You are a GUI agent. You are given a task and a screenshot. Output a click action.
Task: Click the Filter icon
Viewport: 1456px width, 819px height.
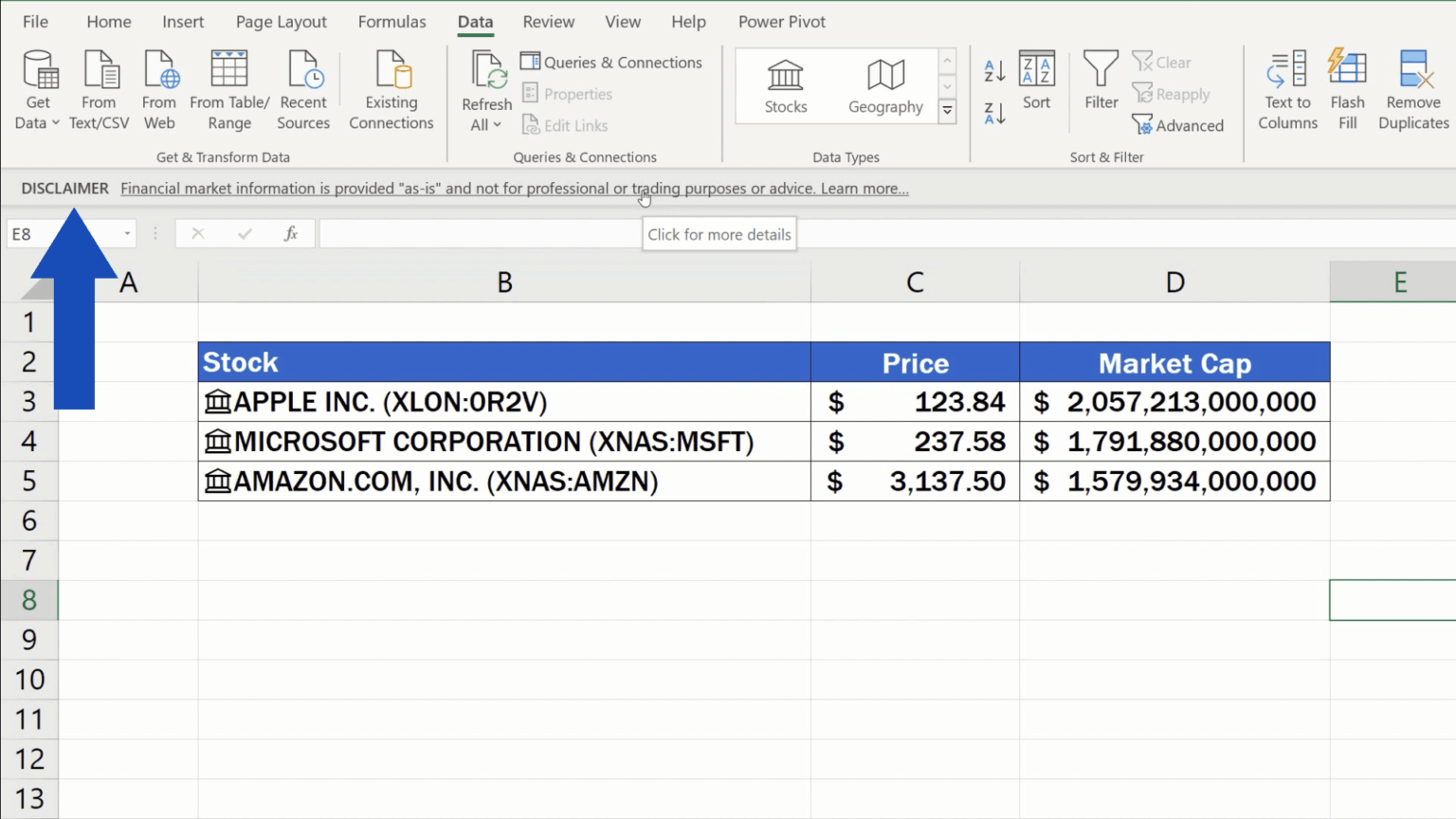1100,85
